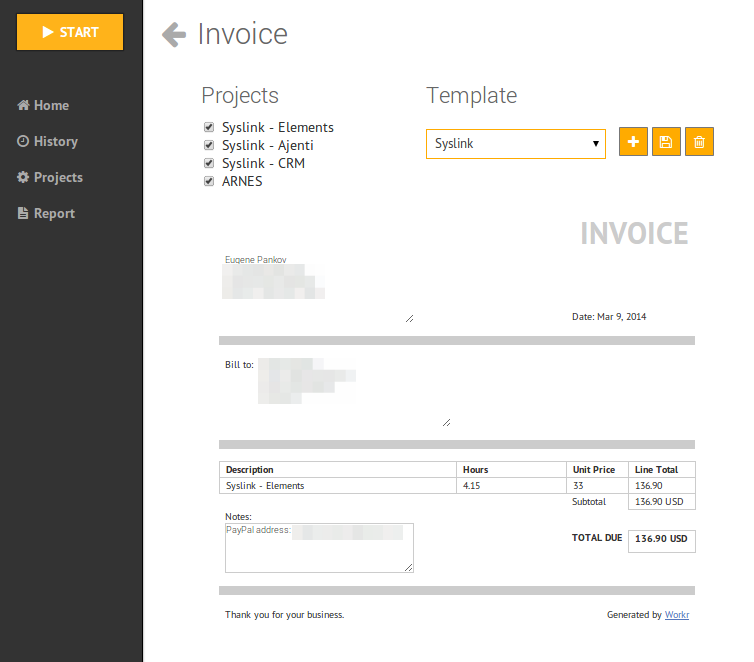Click the Syslink - Elements table row description
Viewport: 754px width, 662px height.
338,486
